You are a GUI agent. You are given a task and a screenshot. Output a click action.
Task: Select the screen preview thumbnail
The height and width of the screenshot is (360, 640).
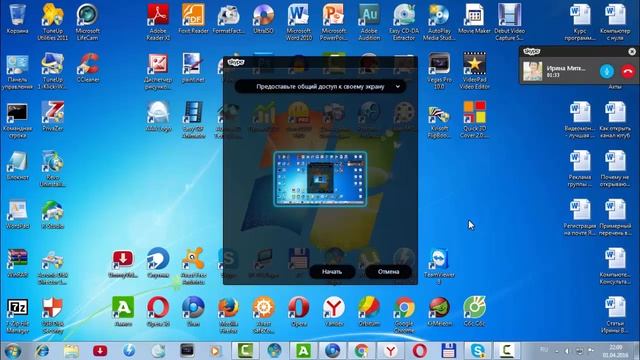pos(320,179)
